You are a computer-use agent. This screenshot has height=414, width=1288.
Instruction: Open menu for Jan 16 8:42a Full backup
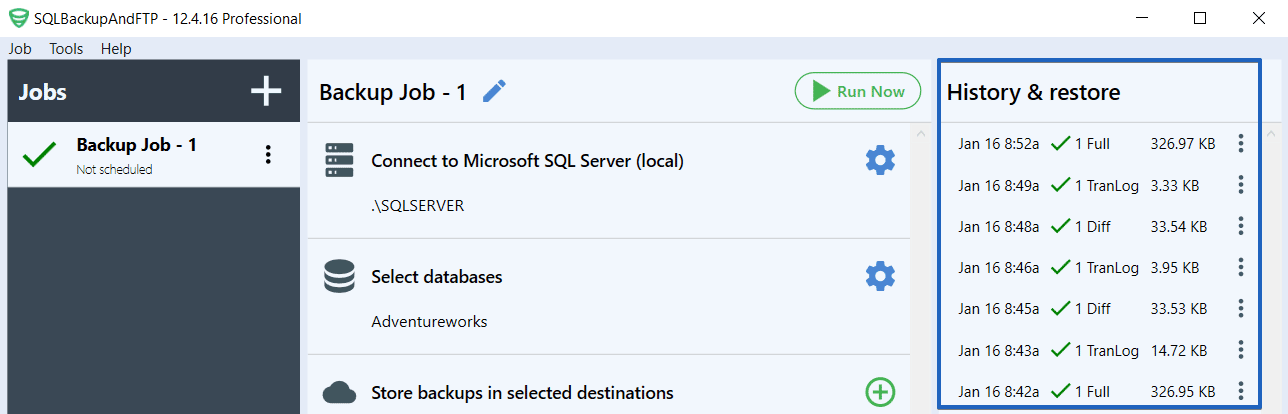click(x=1241, y=391)
